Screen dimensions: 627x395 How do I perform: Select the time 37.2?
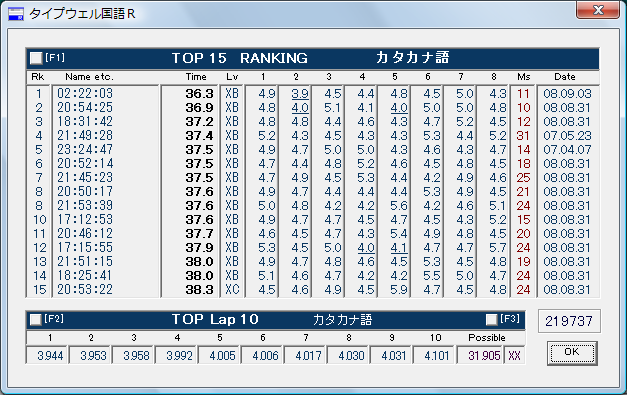(x=199, y=122)
